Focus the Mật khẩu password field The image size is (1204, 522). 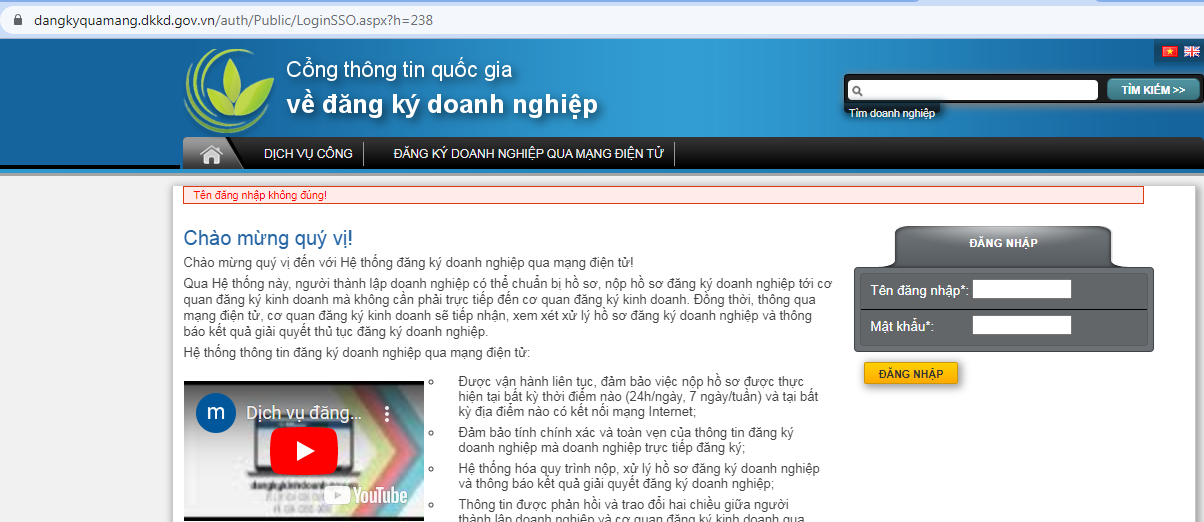tap(1021, 325)
